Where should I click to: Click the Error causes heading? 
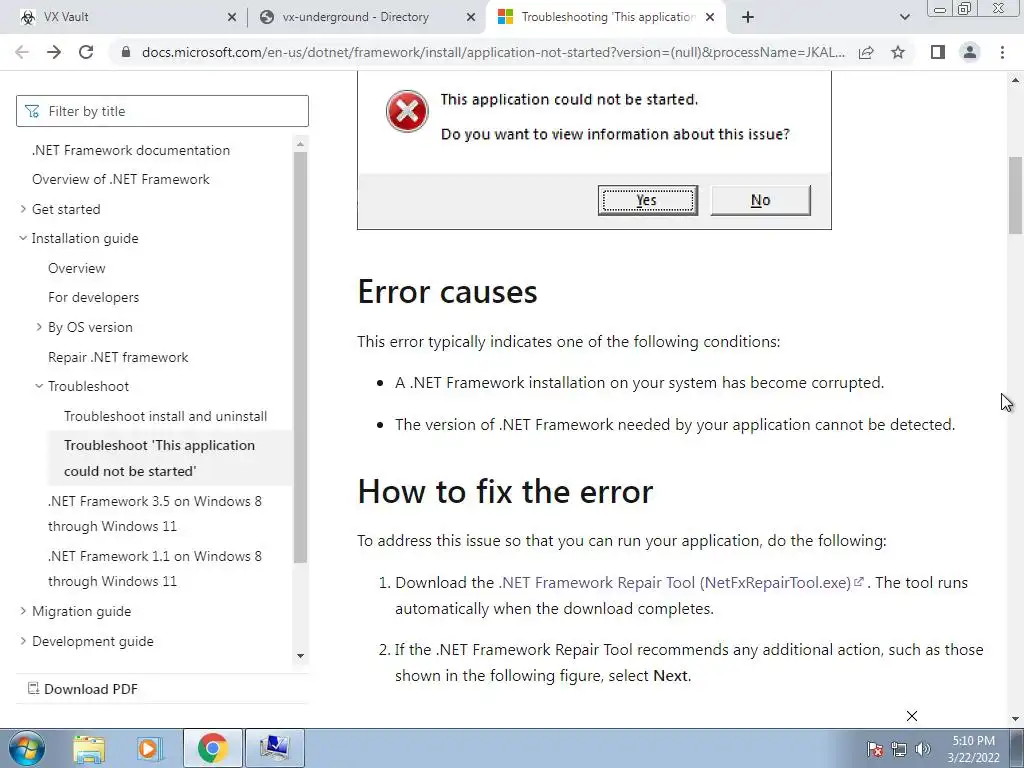click(447, 291)
